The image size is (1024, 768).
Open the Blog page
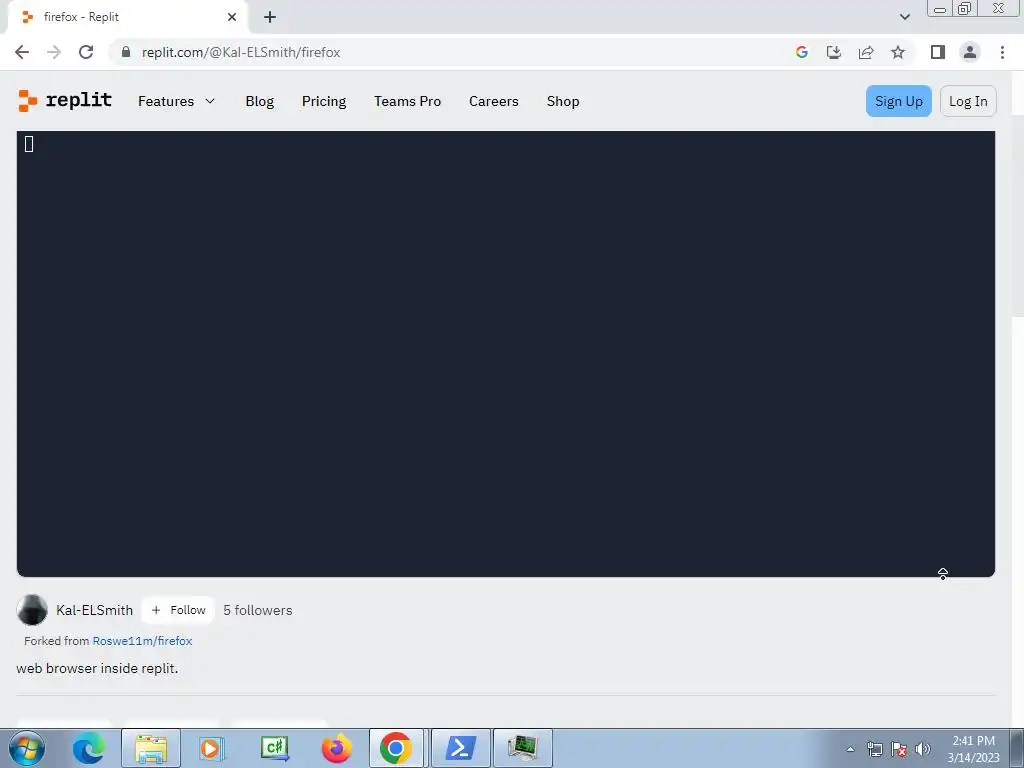[x=260, y=101]
